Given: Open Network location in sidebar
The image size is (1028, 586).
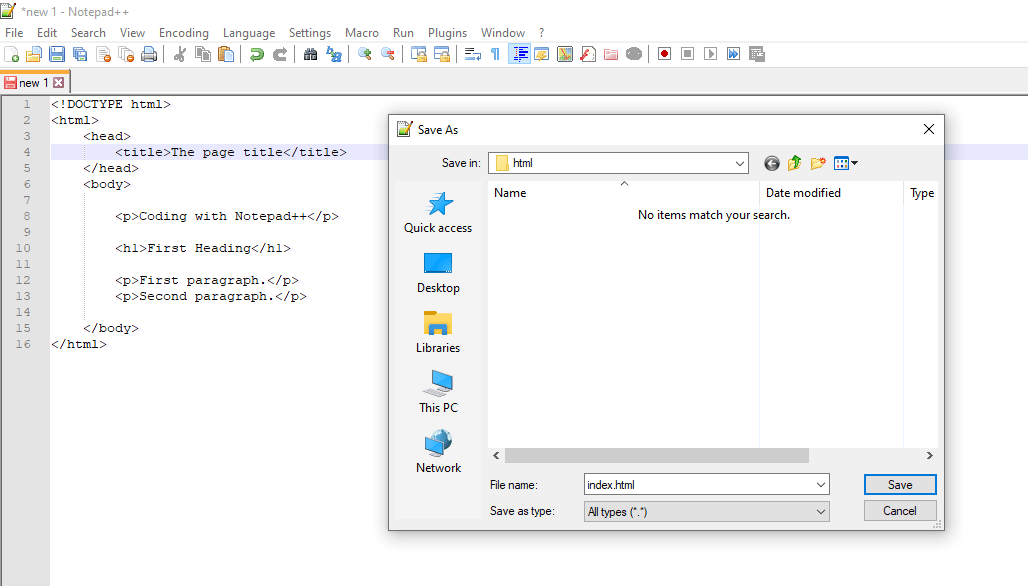Looking at the screenshot, I should pyautogui.click(x=438, y=452).
